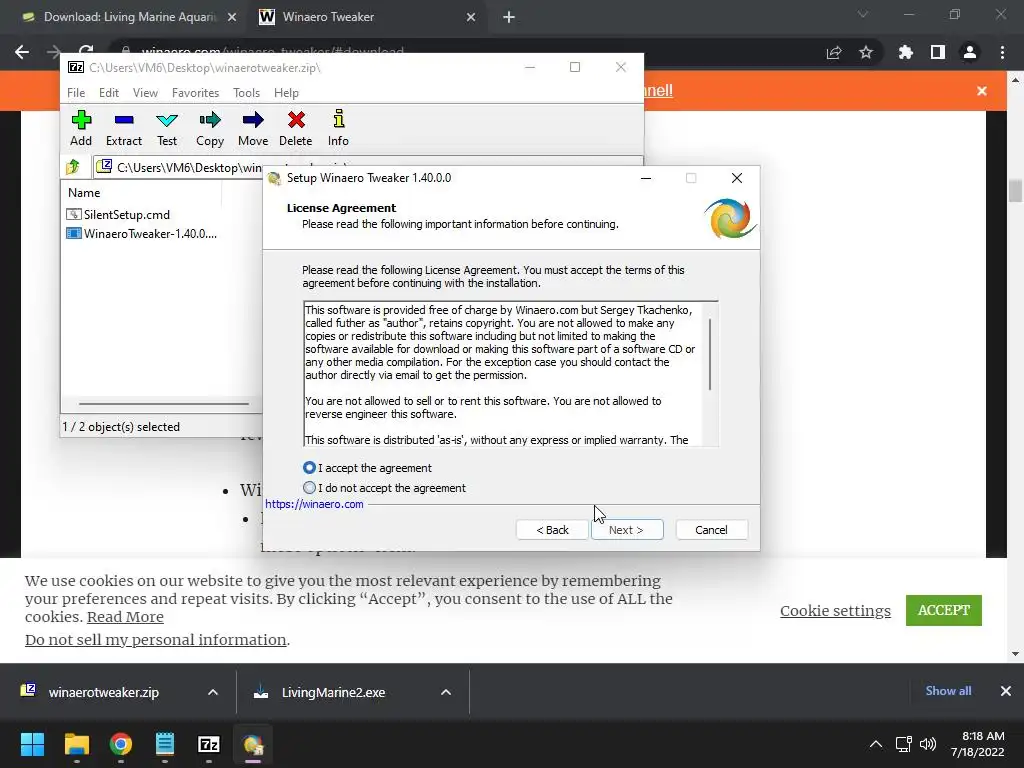
Task: Select the Move tool in 7-Zip
Action: 253,128
